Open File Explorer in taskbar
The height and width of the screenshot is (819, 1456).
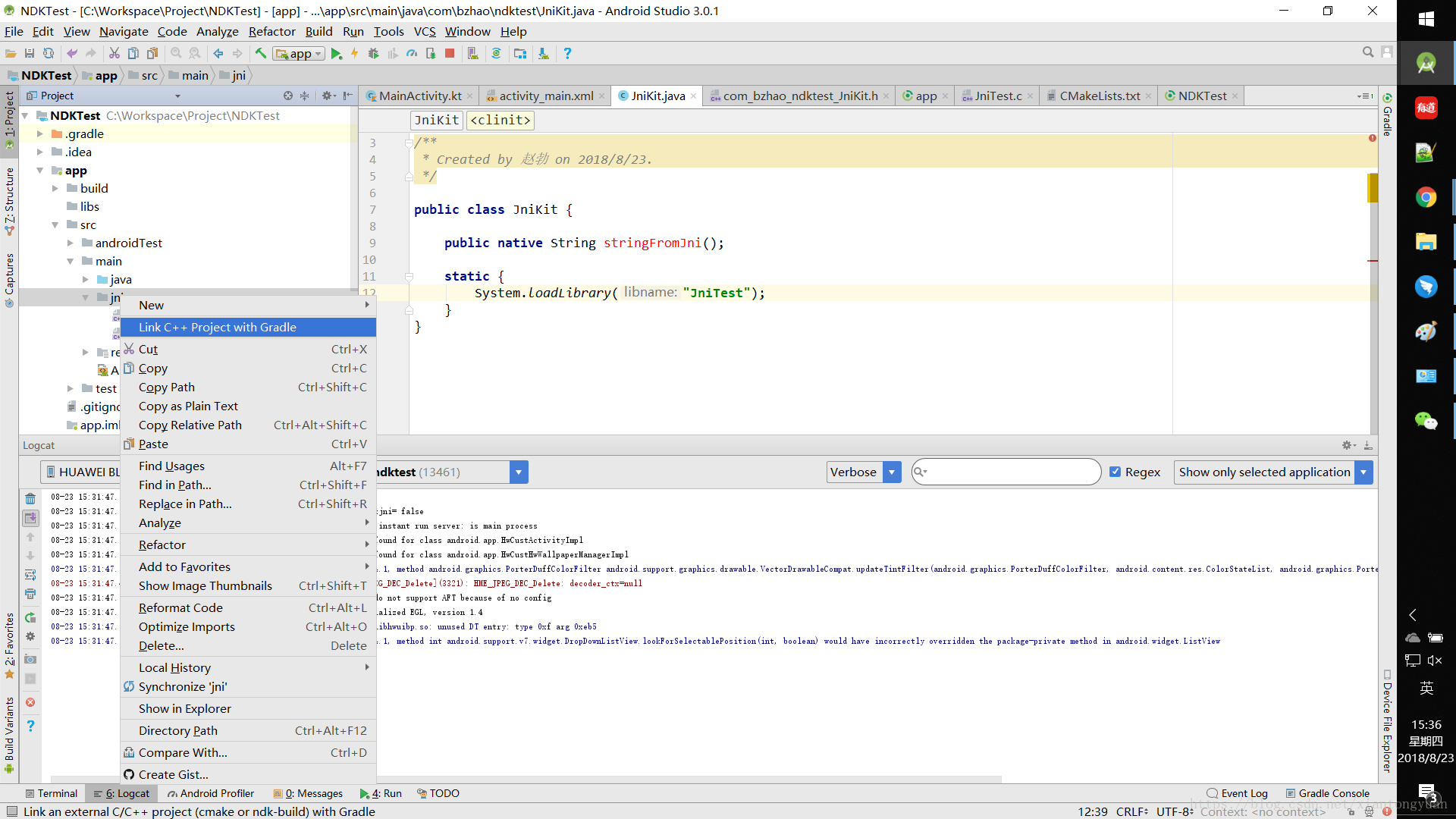pos(1426,243)
